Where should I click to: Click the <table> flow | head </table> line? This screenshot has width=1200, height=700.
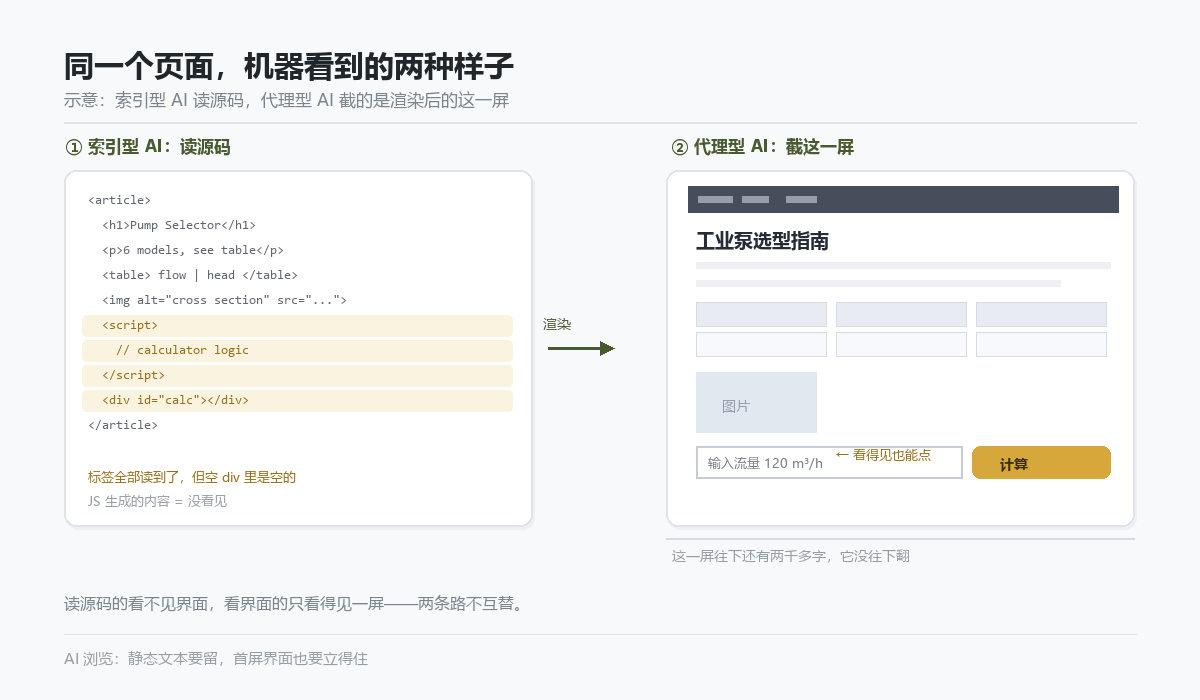pos(200,275)
